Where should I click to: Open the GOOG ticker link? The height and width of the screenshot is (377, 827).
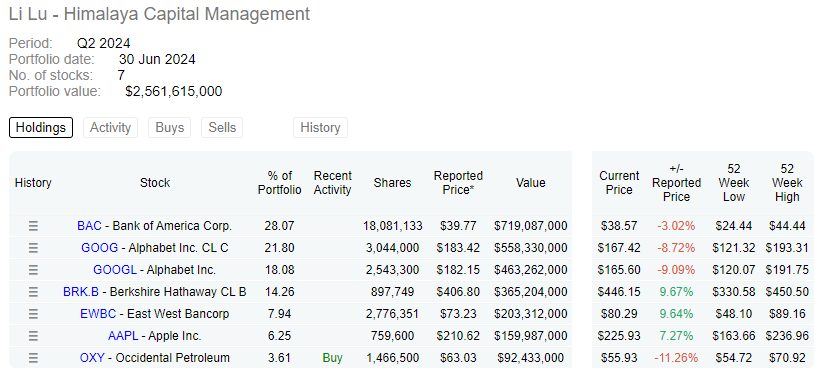click(x=99, y=248)
